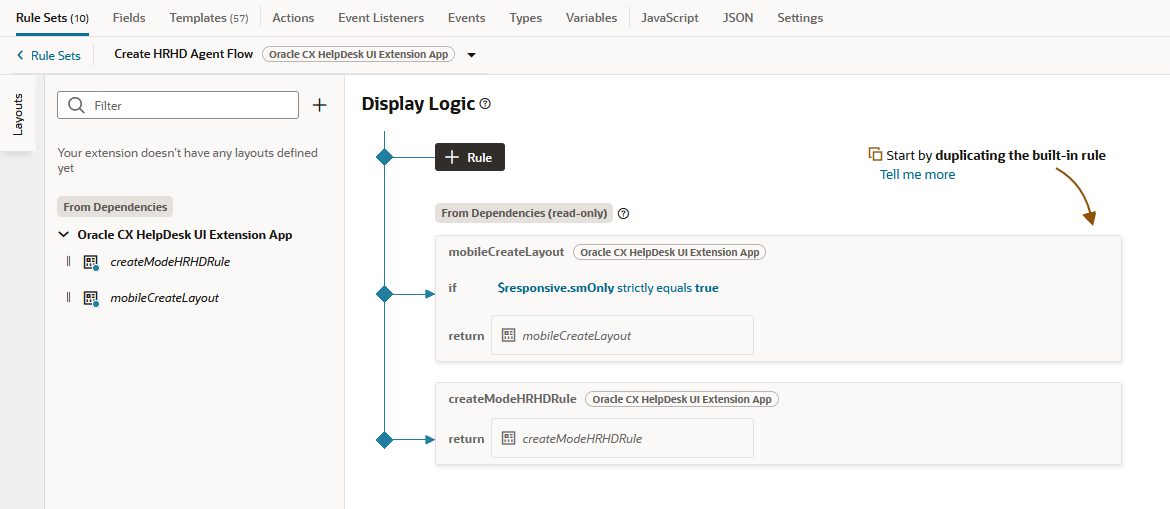Image resolution: width=1170 pixels, height=509 pixels.
Task: Click the mobileCreateLayout return value box
Action: 622,335
